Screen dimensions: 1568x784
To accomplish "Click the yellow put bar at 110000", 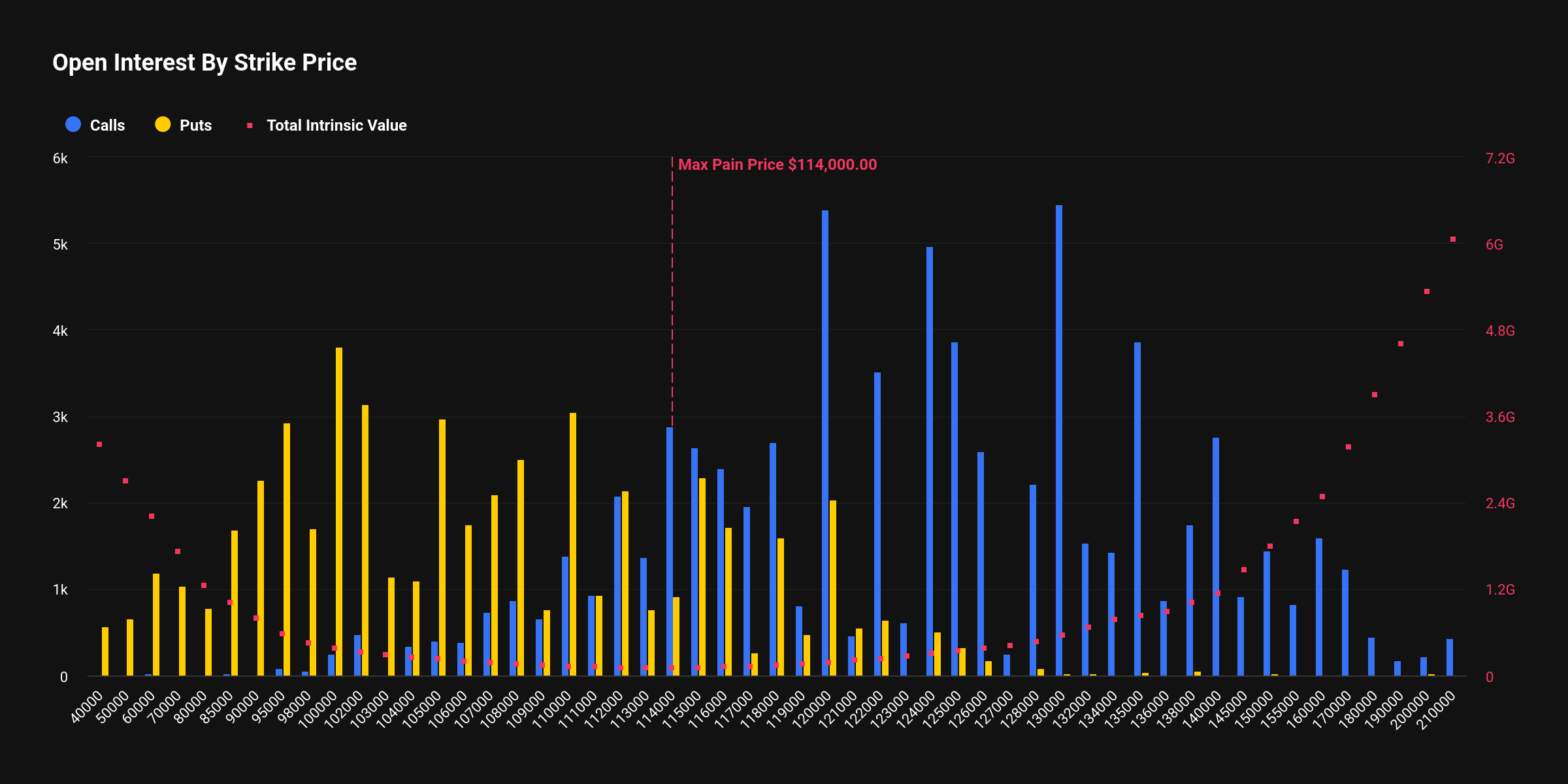I will click(573, 544).
